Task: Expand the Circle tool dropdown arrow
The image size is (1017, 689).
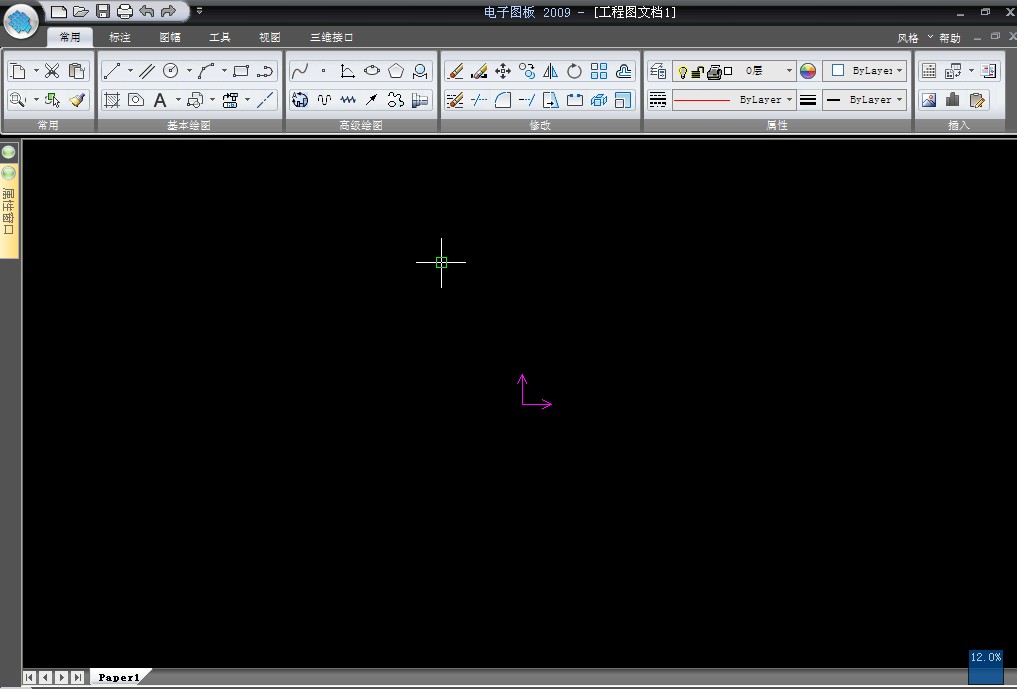Action: point(189,71)
